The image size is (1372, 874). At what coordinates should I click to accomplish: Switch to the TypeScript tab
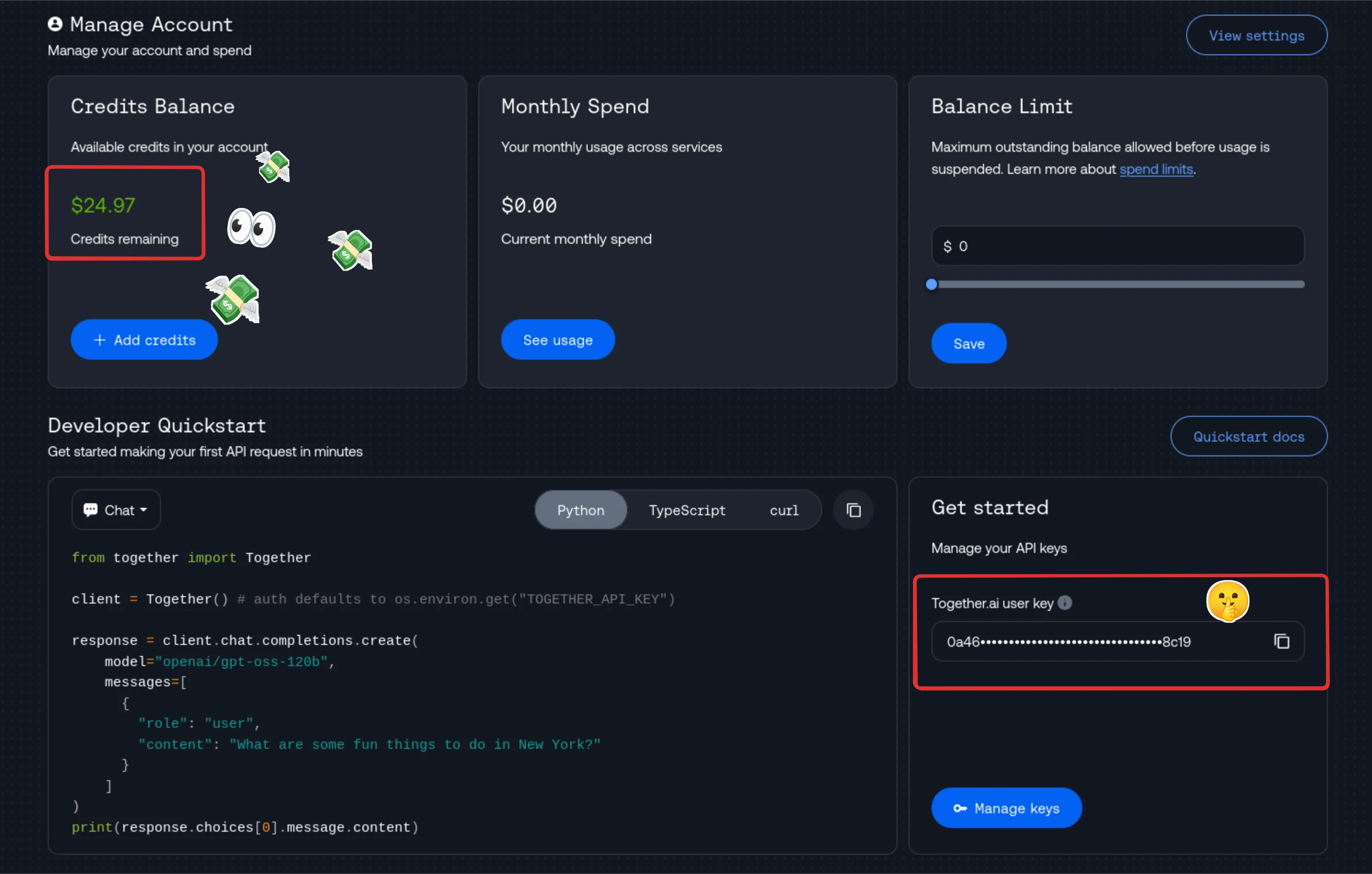click(687, 510)
